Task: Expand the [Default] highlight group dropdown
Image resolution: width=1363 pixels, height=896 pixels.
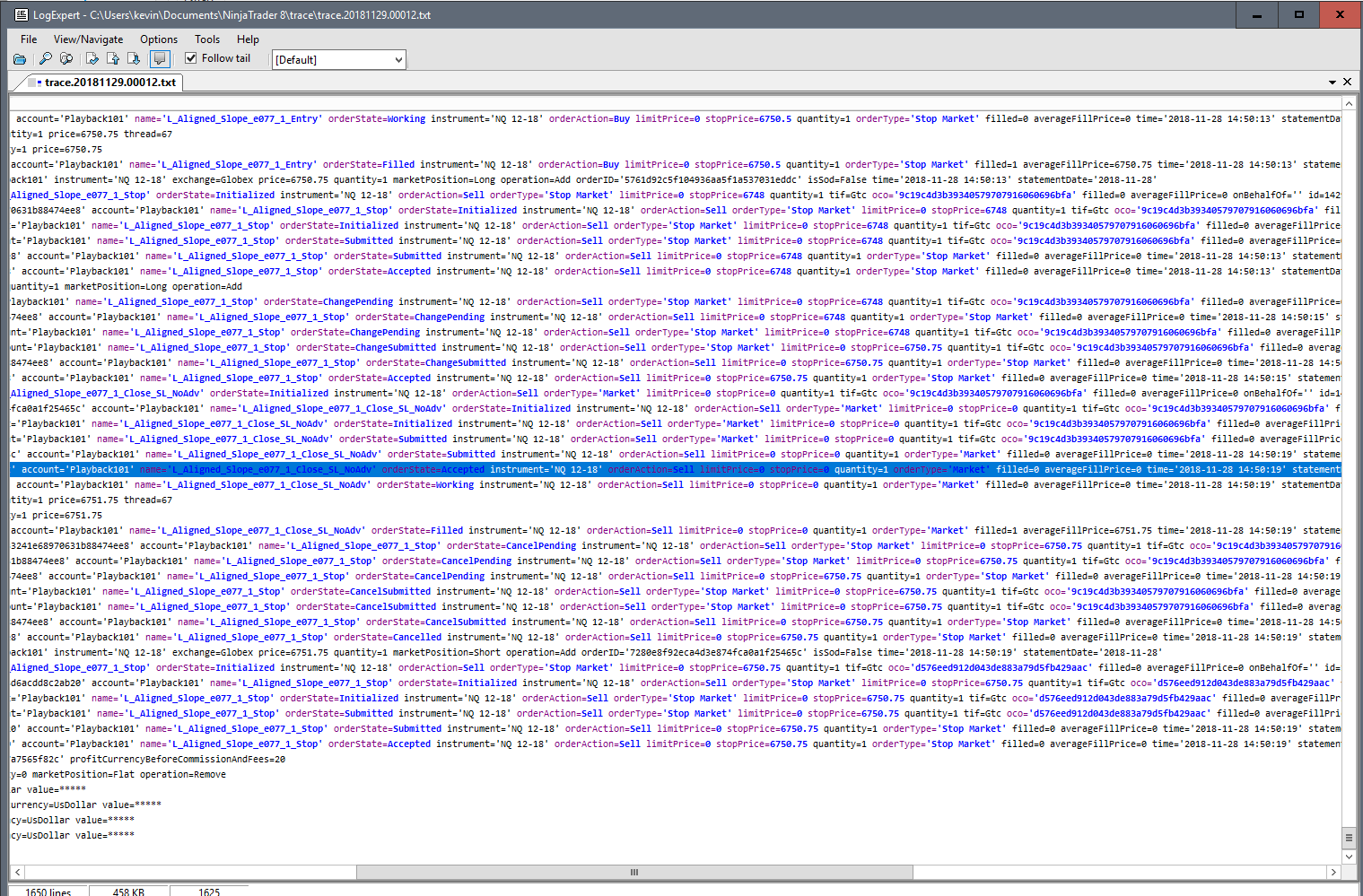Action: coord(339,60)
